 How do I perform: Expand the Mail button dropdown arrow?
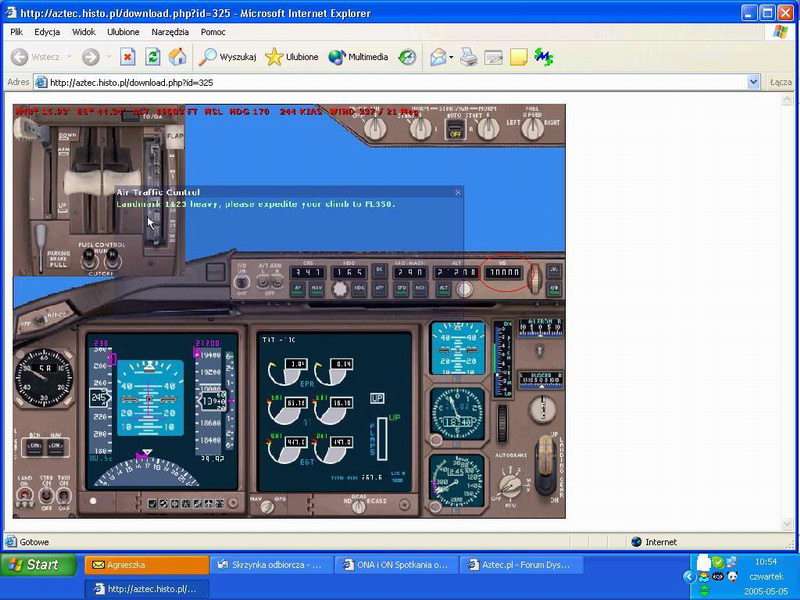[x=451, y=57]
